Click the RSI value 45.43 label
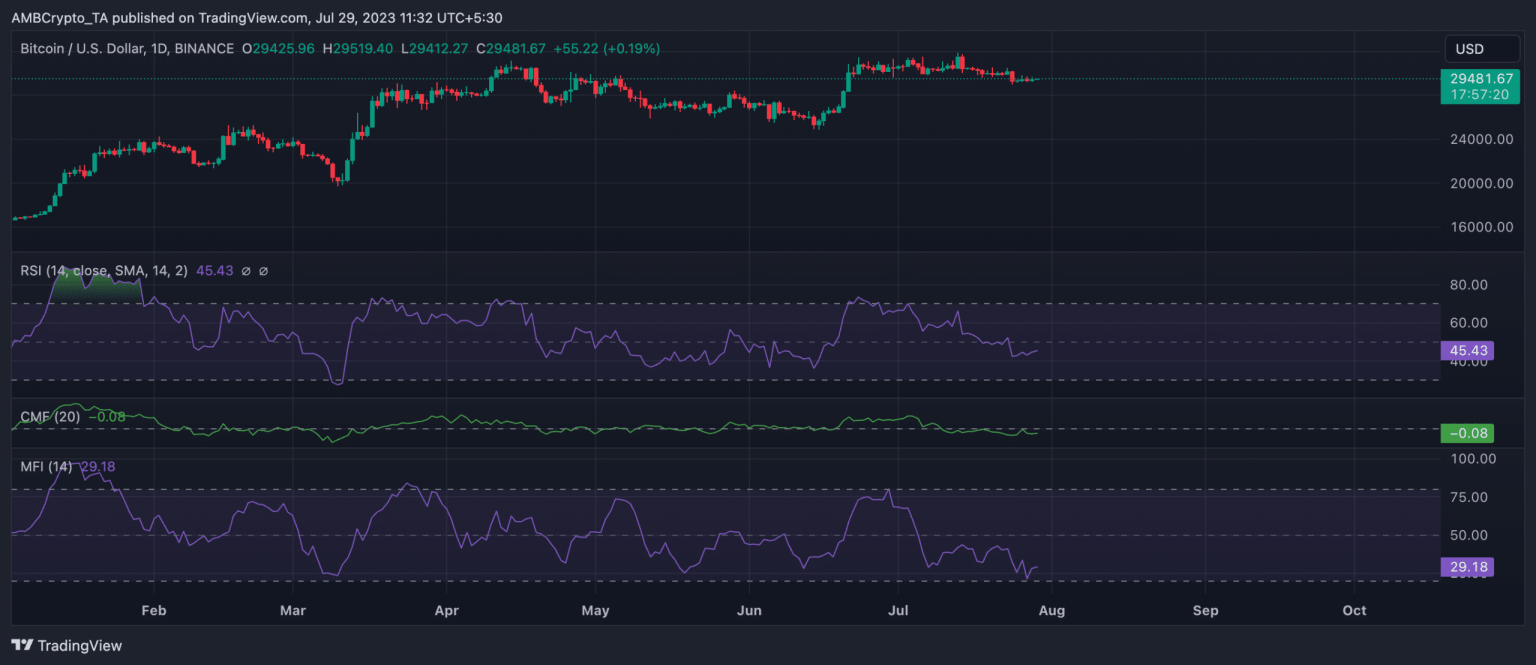Viewport: 1536px width, 665px height. pos(1467,351)
